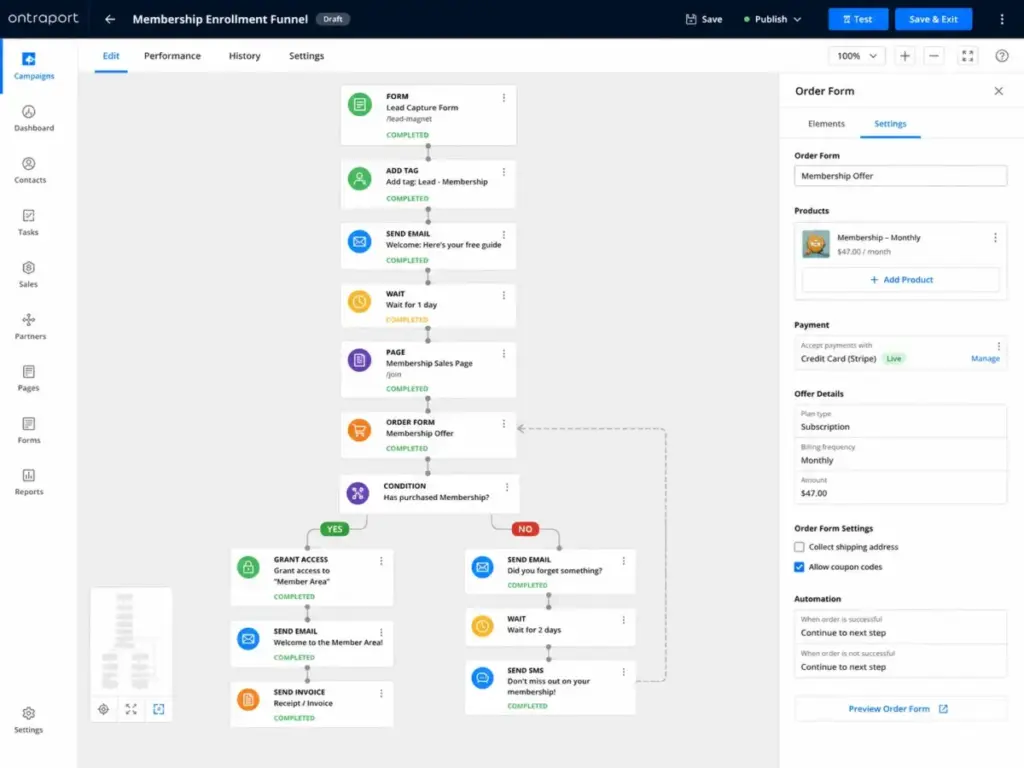This screenshot has width=1024, height=768.
Task: Click the Condition node purple icon
Action: 357,493
